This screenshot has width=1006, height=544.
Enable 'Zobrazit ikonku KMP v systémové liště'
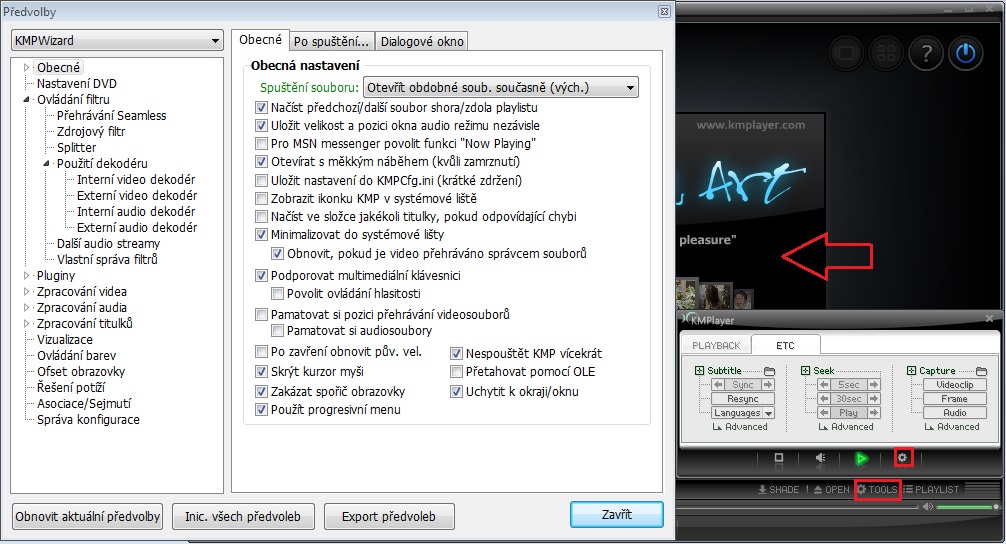coord(261,199)
